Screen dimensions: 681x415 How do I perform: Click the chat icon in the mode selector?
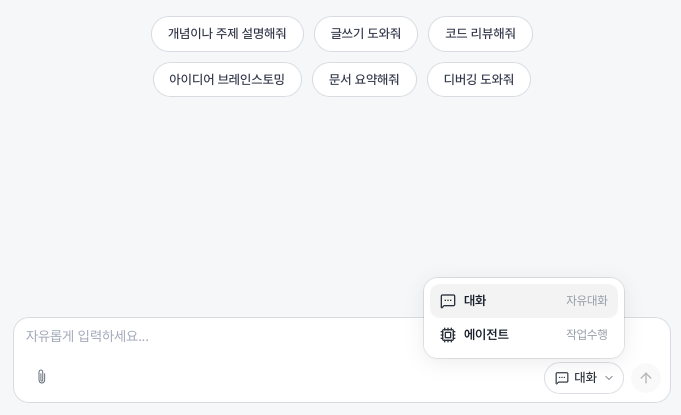click(x=562, y=378)
